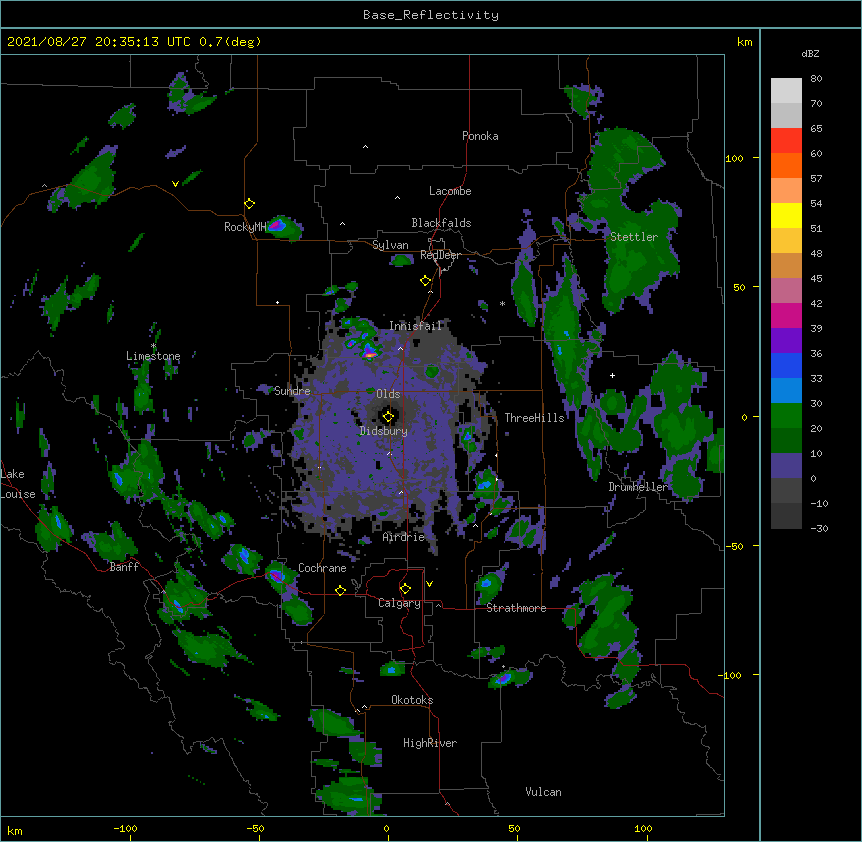Screen dimensions: 862x842
Task: Click the Vulcan city label
Action: tap(543, 792)
